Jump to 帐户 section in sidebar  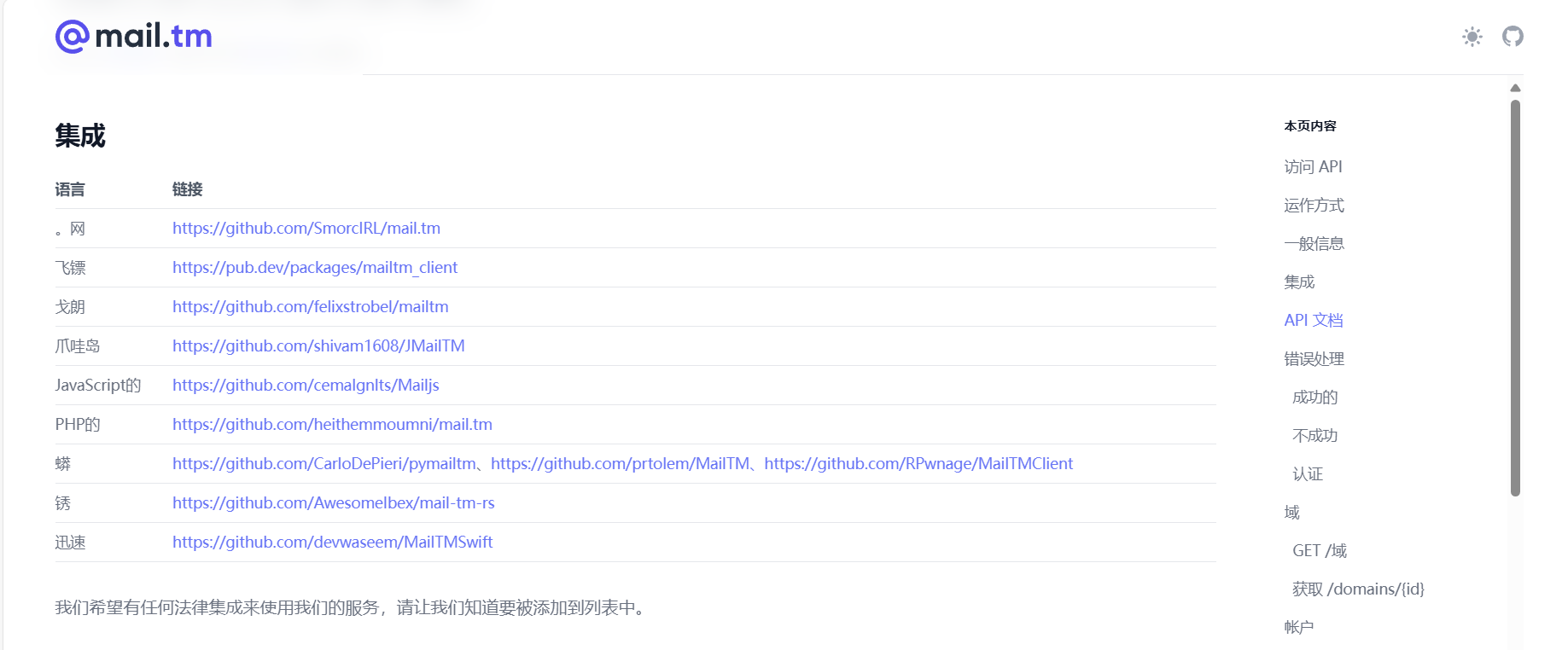tap(1299, 627)
